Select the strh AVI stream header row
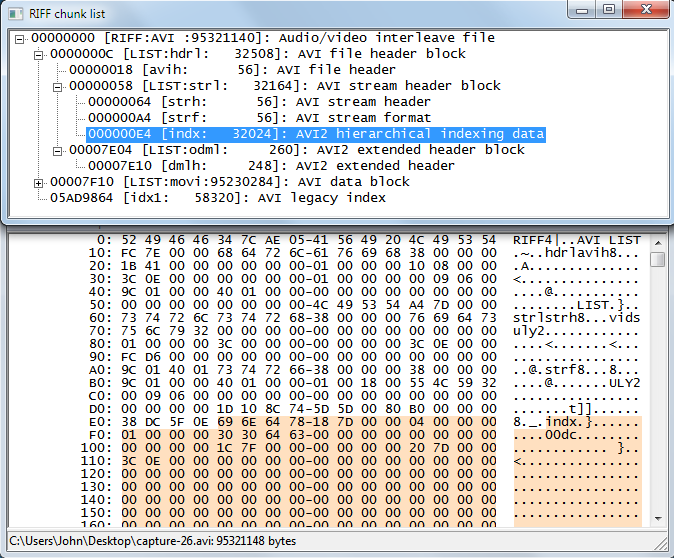Screen dimensions: 674x558 pos(259,102)
